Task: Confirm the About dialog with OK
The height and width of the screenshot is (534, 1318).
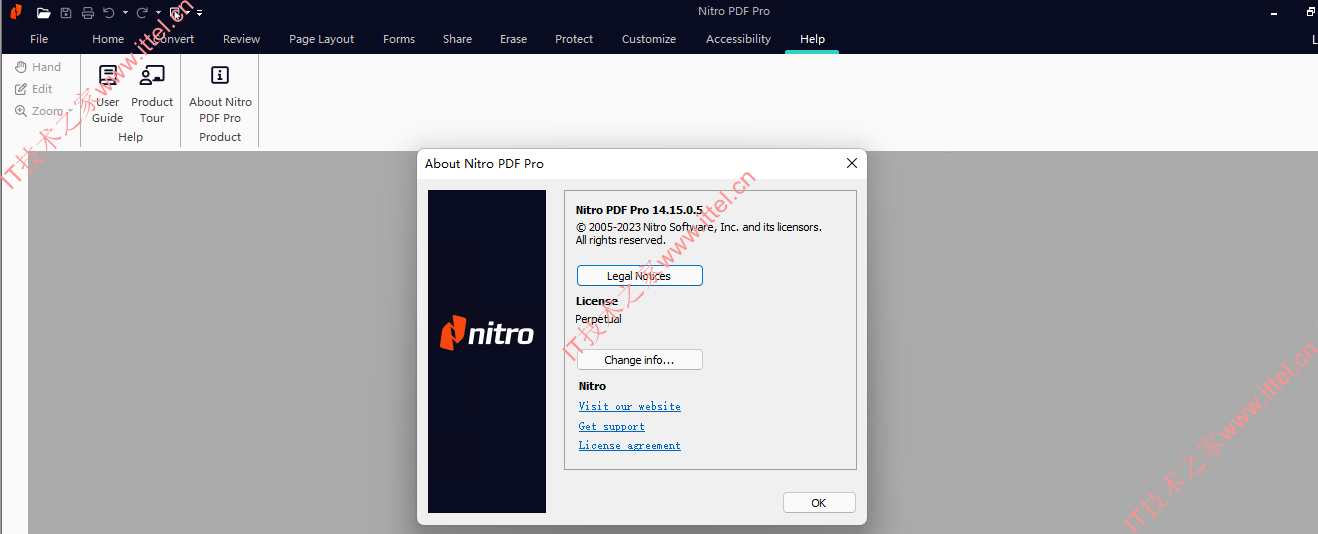Action: 819,503
